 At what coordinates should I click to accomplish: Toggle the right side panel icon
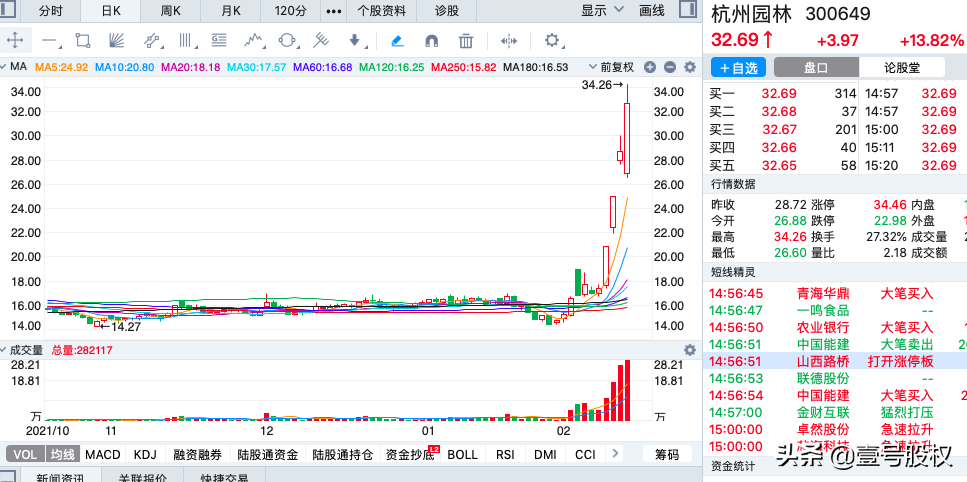point(687,9)
